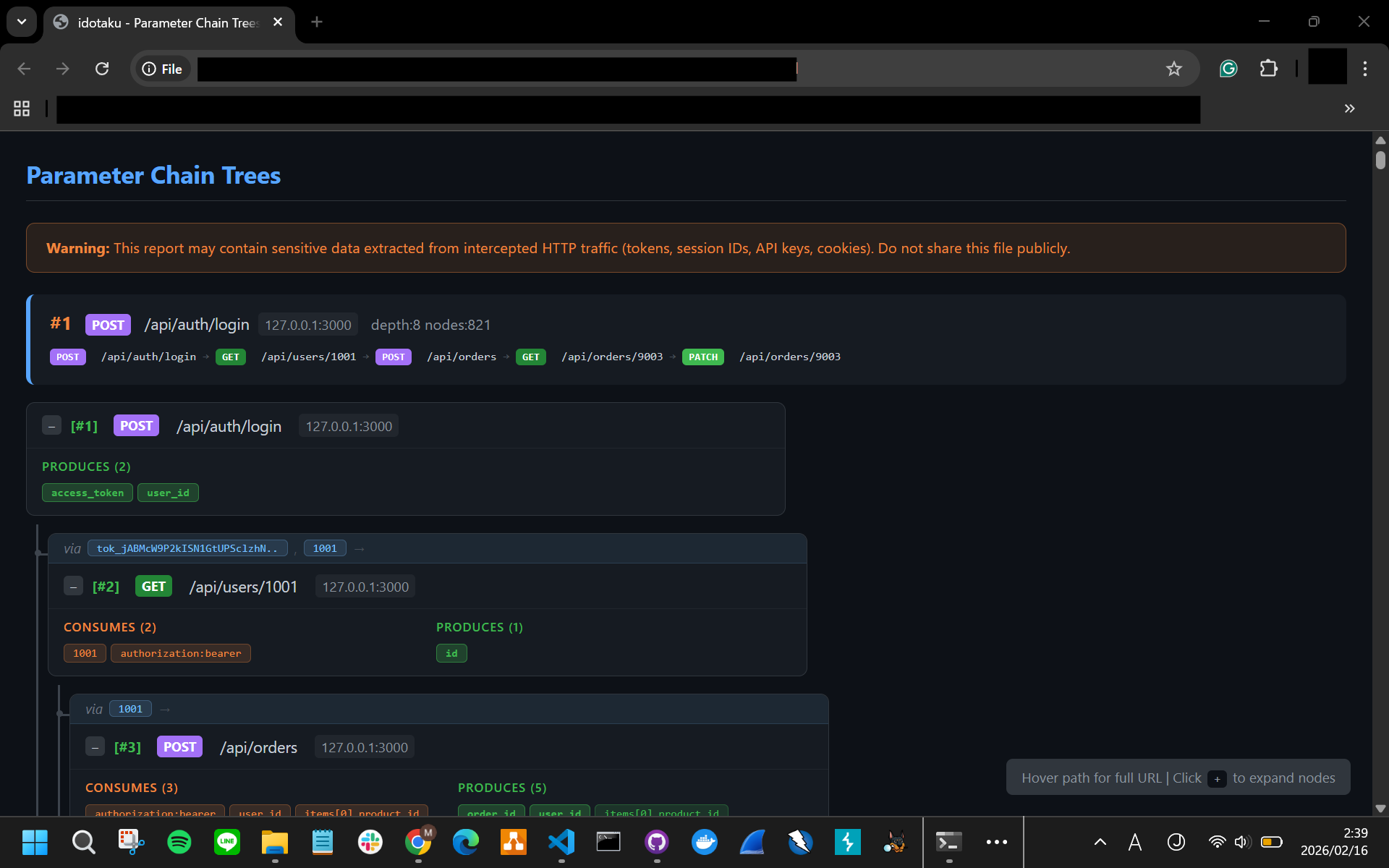Viewport: 1389px width, 868px height.
Task: Click inside the address bar
Action: tap(499, 69)
